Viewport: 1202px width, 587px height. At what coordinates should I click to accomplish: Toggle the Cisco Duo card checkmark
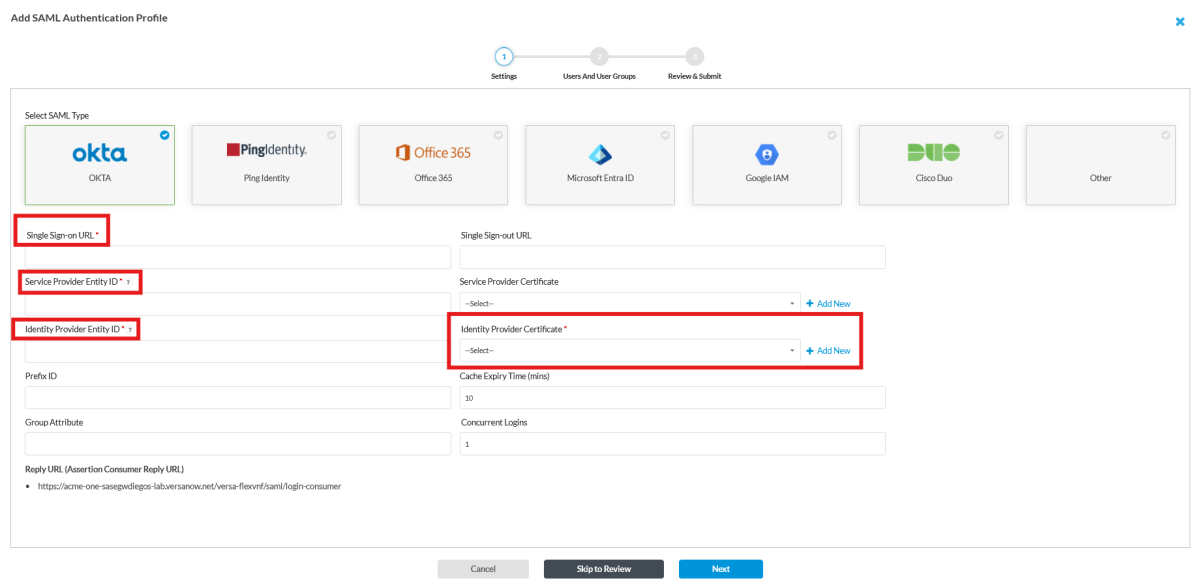(999, 134)
